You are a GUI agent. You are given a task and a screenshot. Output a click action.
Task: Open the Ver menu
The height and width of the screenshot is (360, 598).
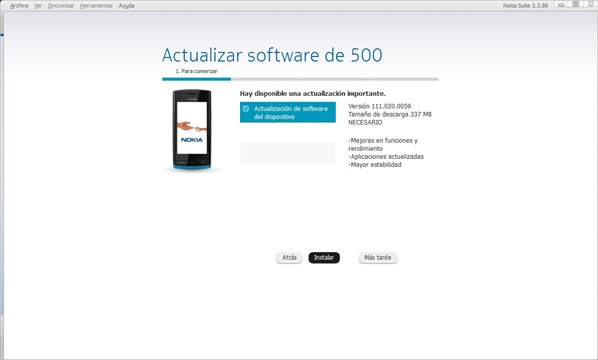[x=38, y=6]
